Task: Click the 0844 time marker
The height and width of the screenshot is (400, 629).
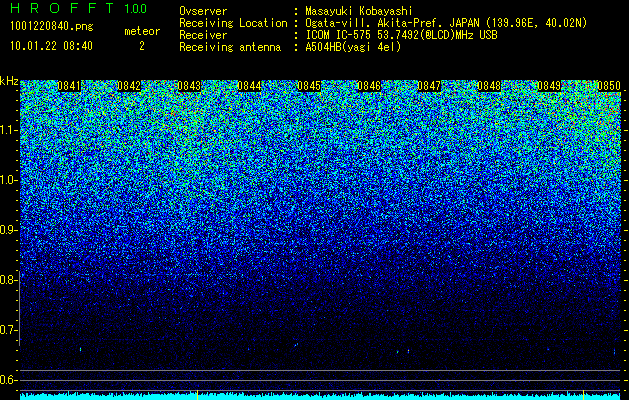Action: 249,86
